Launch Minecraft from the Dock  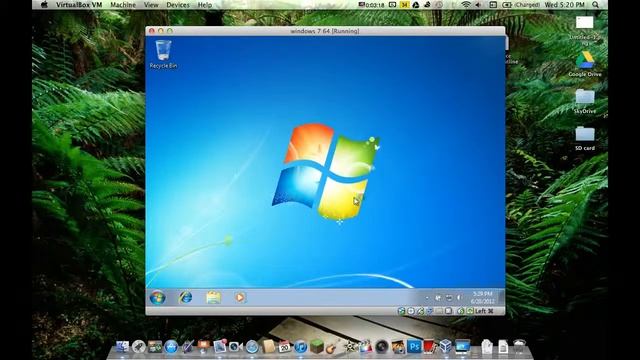click(x=316, y=347)
